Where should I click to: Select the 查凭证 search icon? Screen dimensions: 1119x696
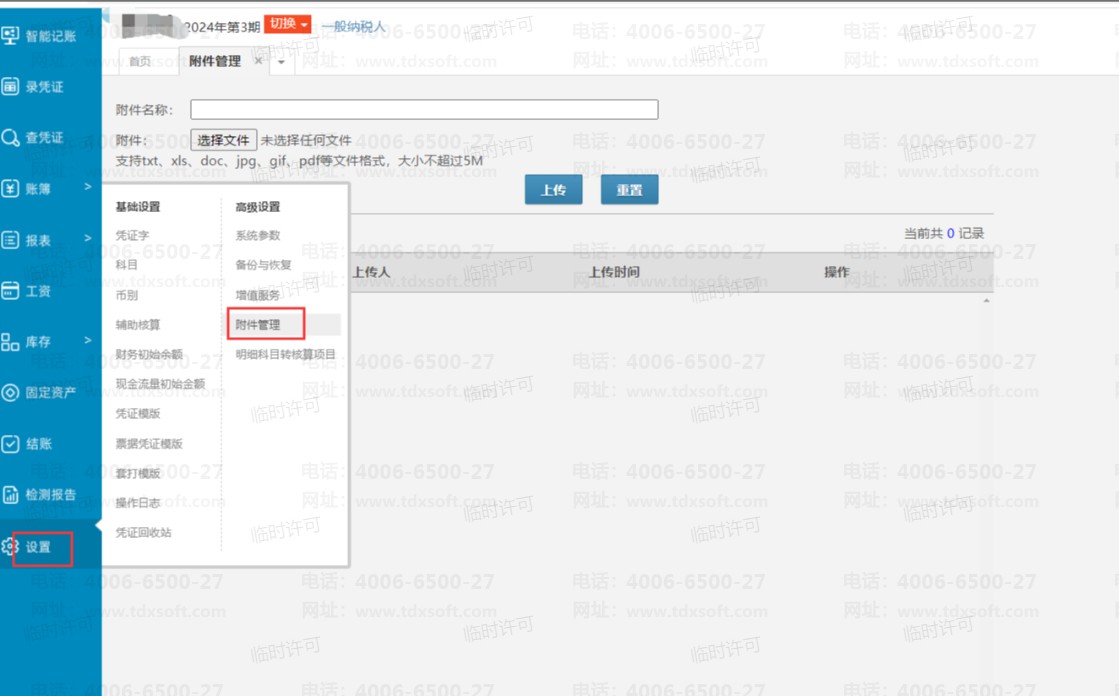[x=11, y=138]
